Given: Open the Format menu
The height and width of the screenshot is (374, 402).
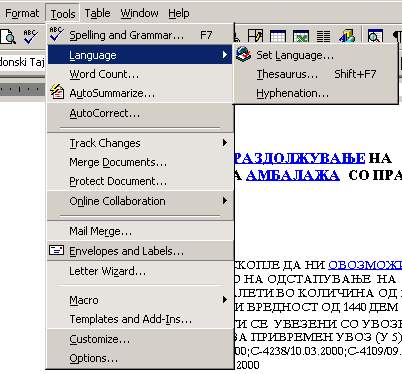Looking at the screenshot, I should (22, 13).
